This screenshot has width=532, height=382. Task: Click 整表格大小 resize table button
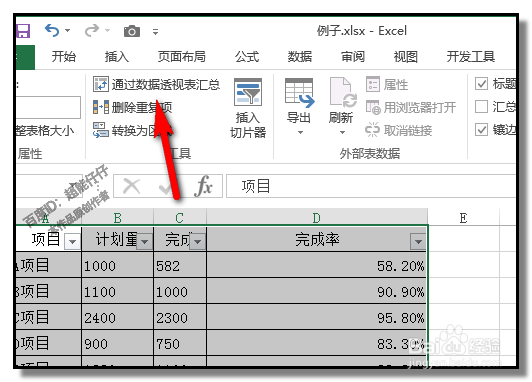click(45, 130)
